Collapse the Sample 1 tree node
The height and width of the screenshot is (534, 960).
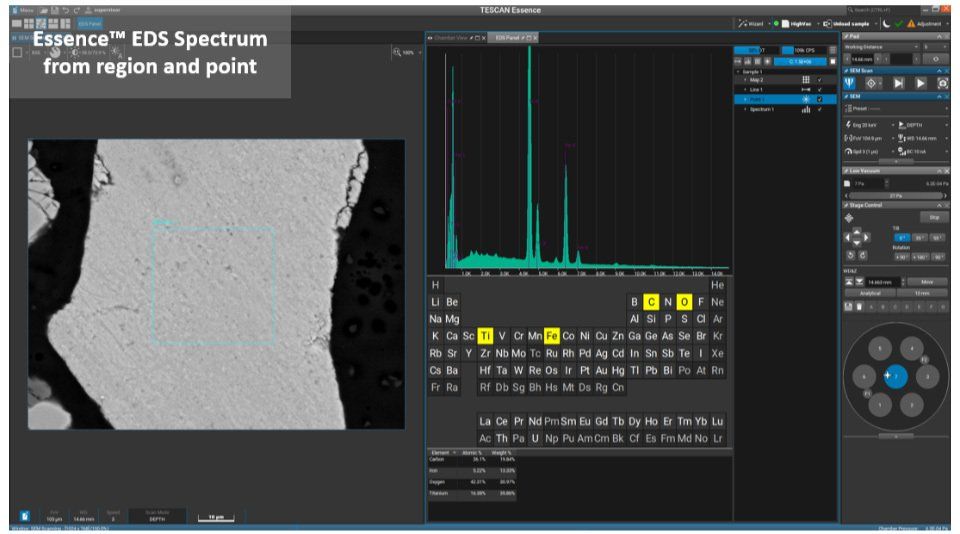(738, 72)
